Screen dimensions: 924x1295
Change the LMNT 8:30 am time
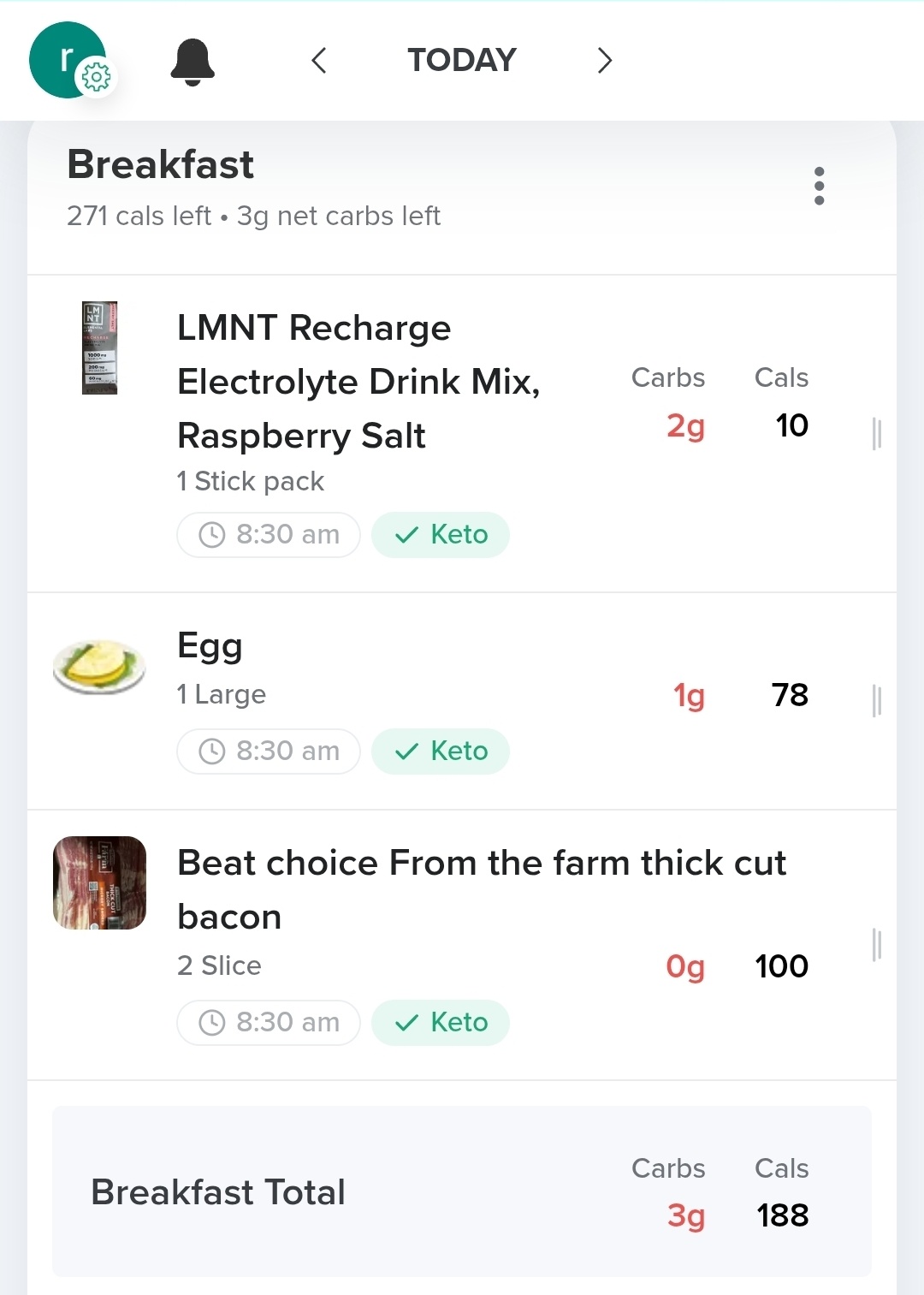[x=269, y=535]
